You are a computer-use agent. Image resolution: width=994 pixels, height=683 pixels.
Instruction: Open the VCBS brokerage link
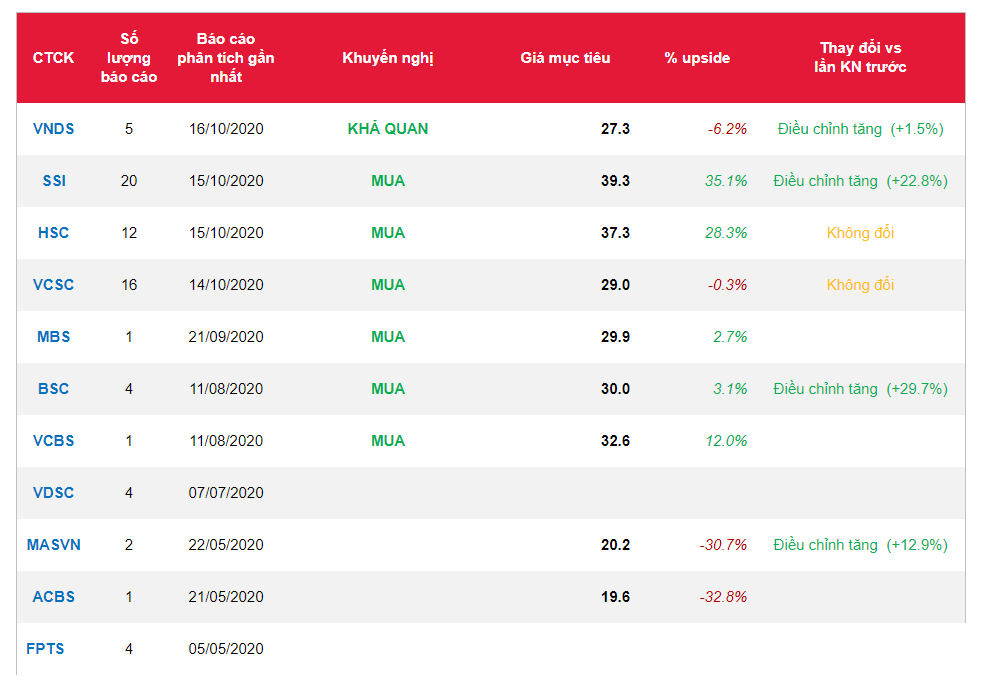point(53,441)
